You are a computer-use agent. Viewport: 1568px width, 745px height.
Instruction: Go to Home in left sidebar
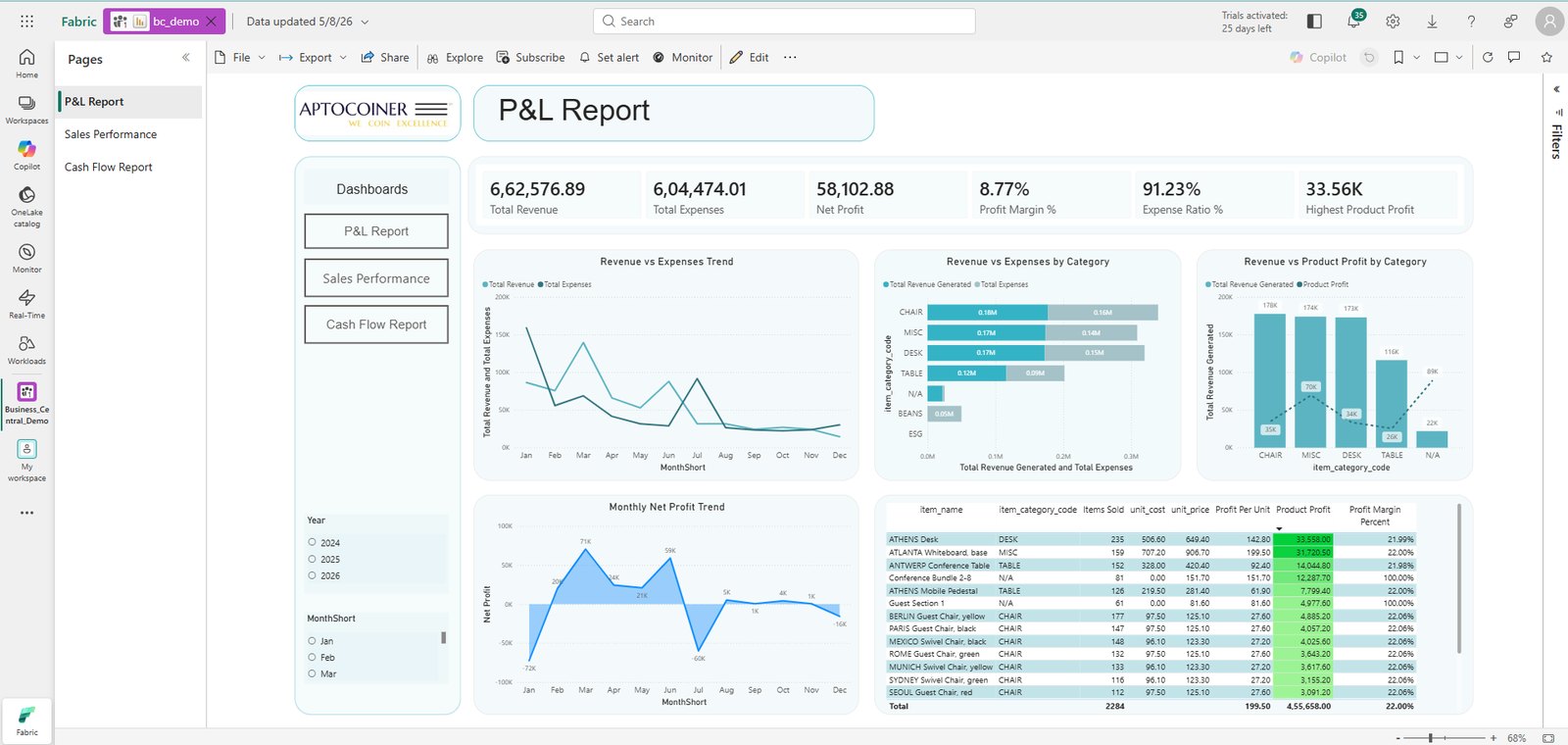click(x=26, y=64)
